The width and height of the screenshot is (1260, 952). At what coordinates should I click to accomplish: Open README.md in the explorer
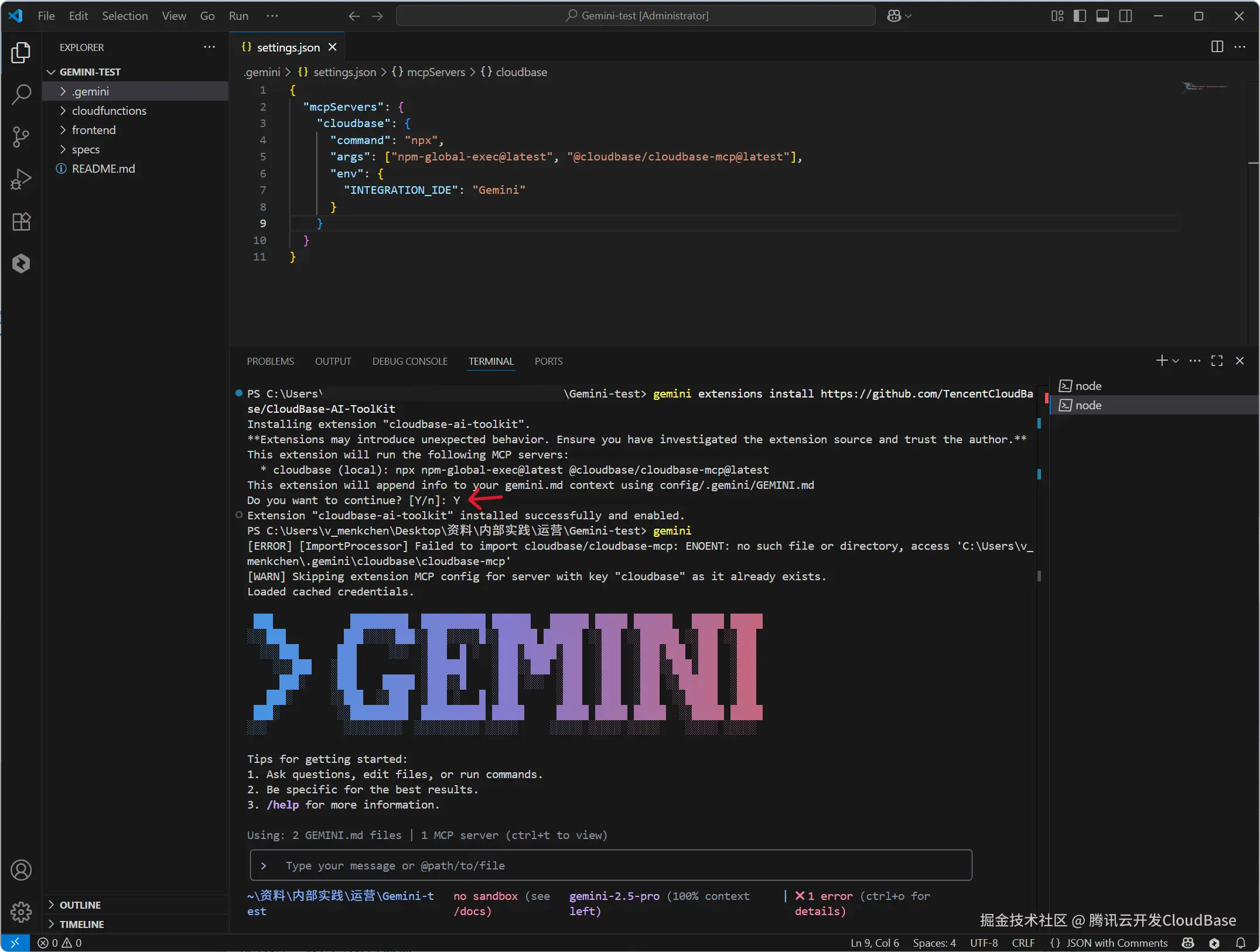(x=103, y=169)
